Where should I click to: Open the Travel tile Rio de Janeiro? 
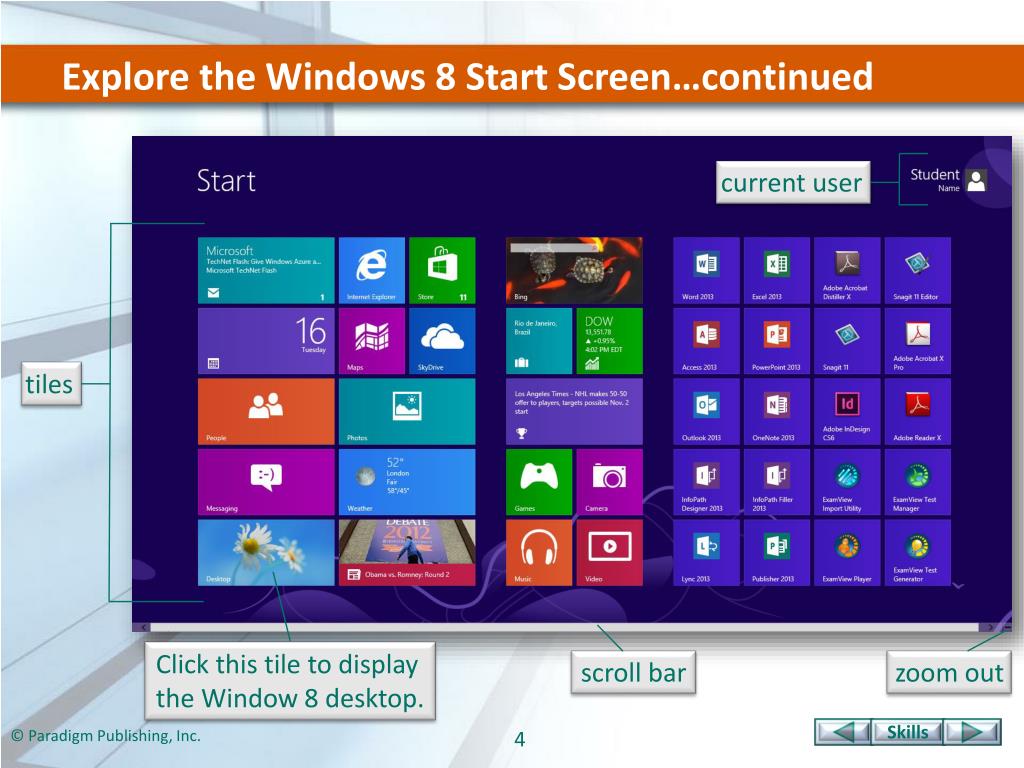click(x=539, y=341)
